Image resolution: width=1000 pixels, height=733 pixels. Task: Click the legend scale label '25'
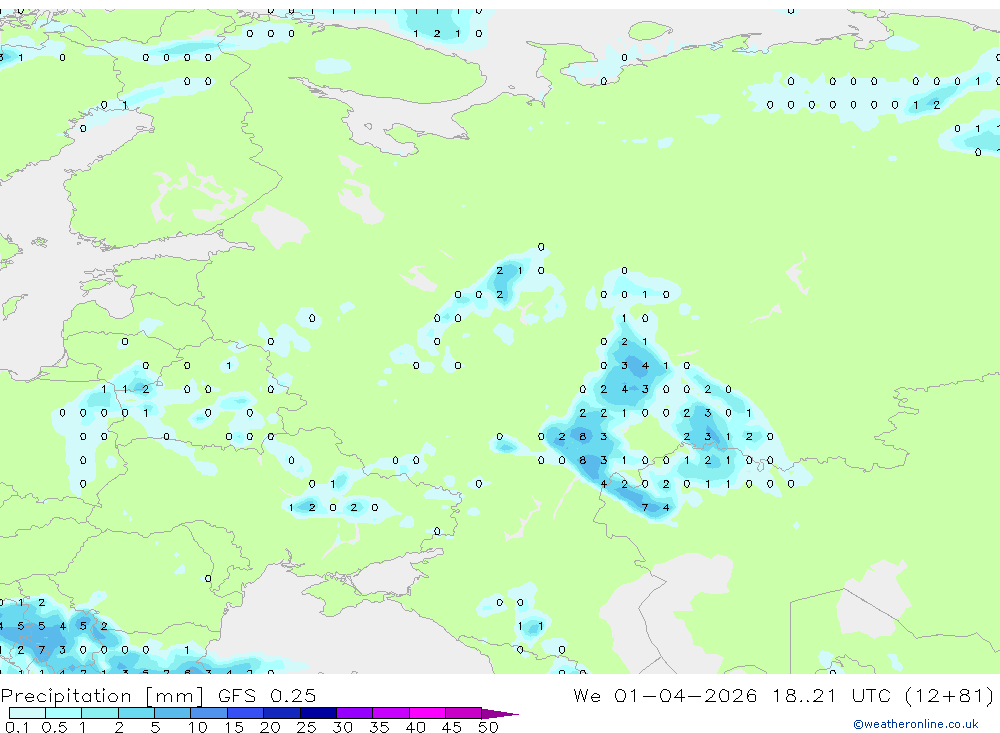[306, 727]
